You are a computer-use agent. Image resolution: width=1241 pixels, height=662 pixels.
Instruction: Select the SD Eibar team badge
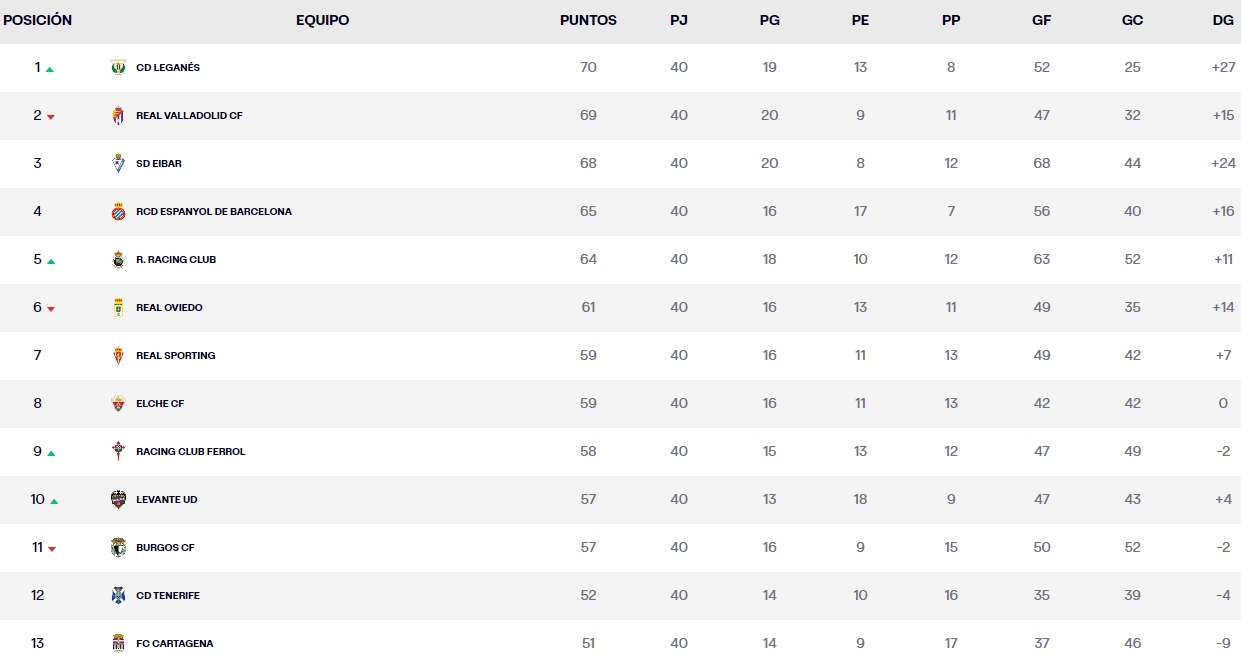118,164
